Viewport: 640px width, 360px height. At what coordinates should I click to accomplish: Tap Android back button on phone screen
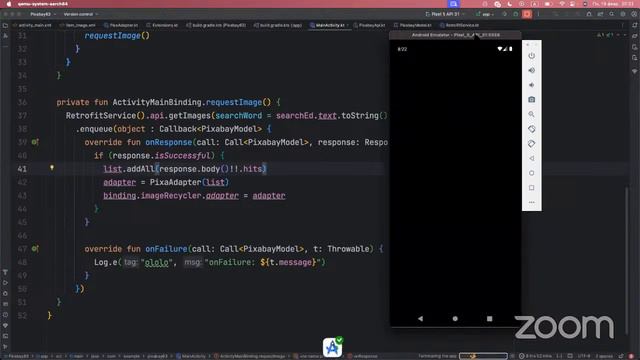[x=420, y=319]
